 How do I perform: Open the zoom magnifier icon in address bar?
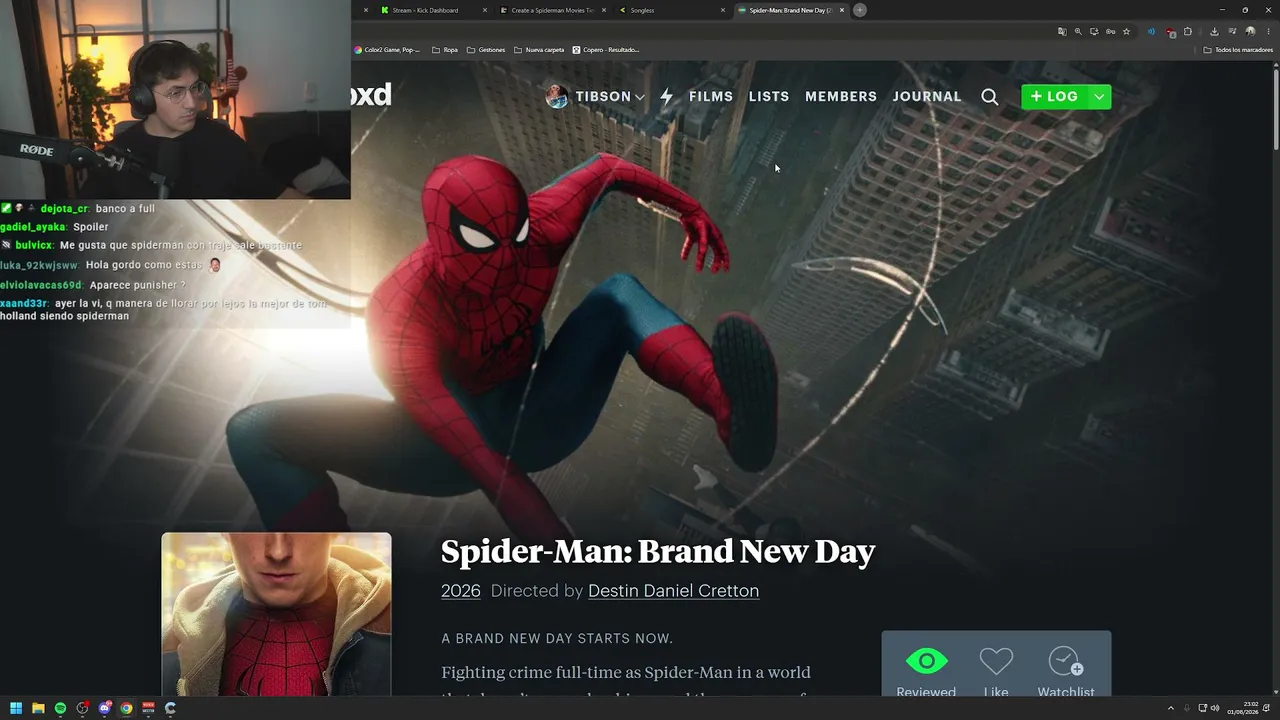pyautogui.click(x=1078, y=32)
